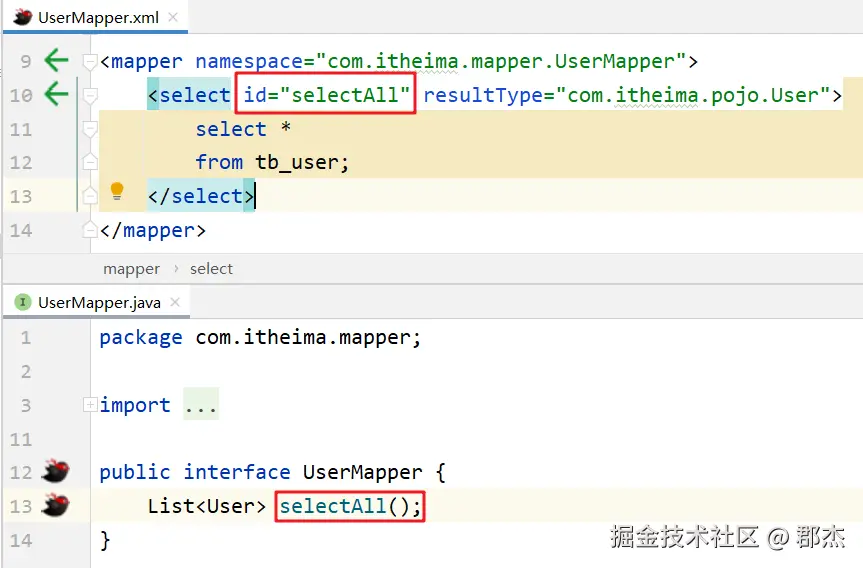Toggle the fold end marker at </mapper> line 14

[90, 230]
